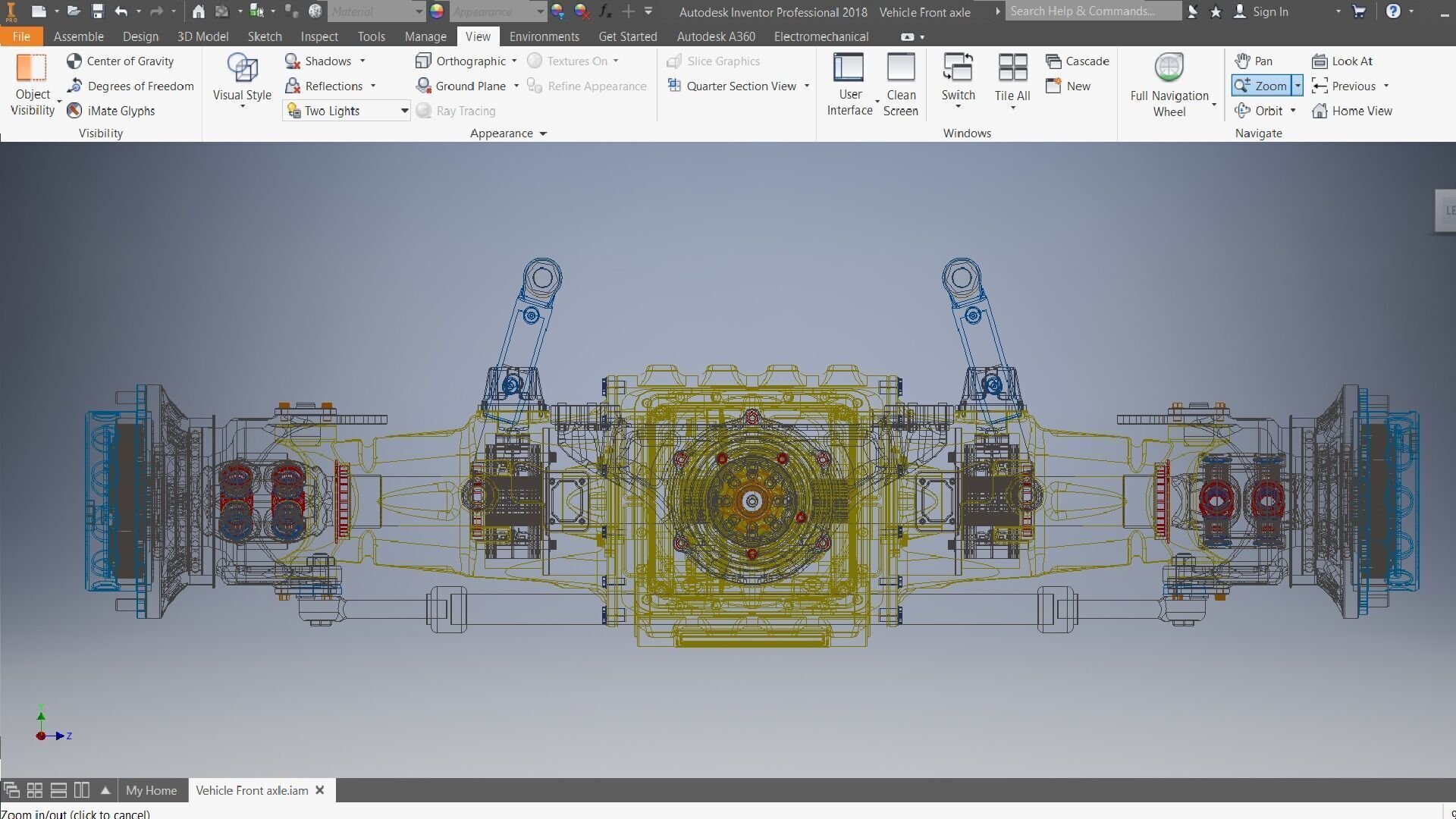Click Quarter Section View button
The height and width of the screenshot is (819, 1456).
[733, 86]
